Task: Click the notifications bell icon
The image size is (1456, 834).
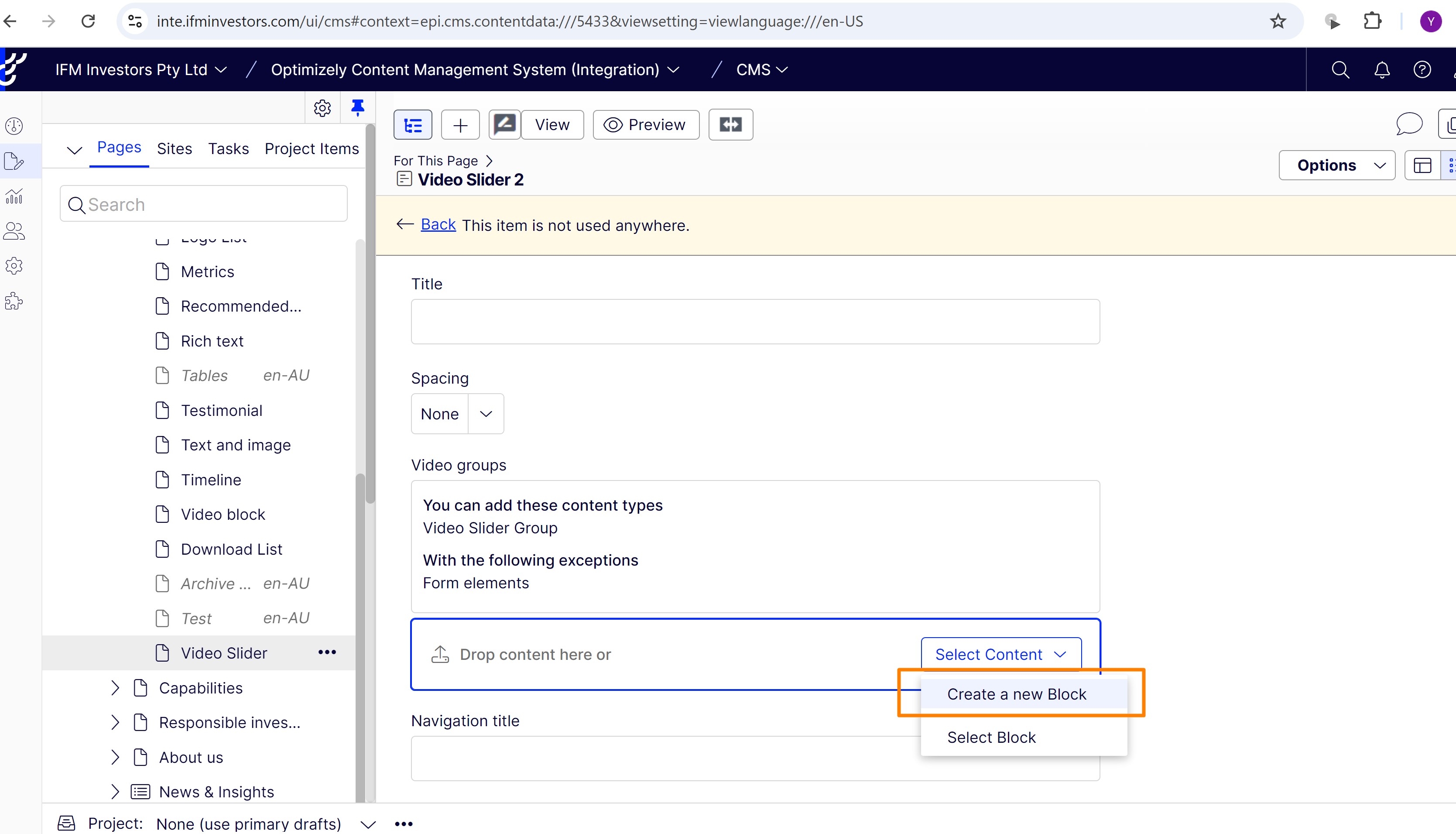Action: pyautogui.click(x=1381, y=70)
